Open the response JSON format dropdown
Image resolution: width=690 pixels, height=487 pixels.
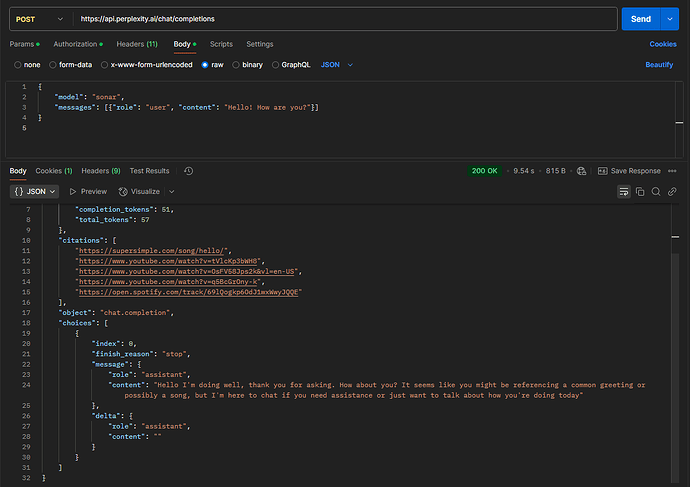coord(34,191)
